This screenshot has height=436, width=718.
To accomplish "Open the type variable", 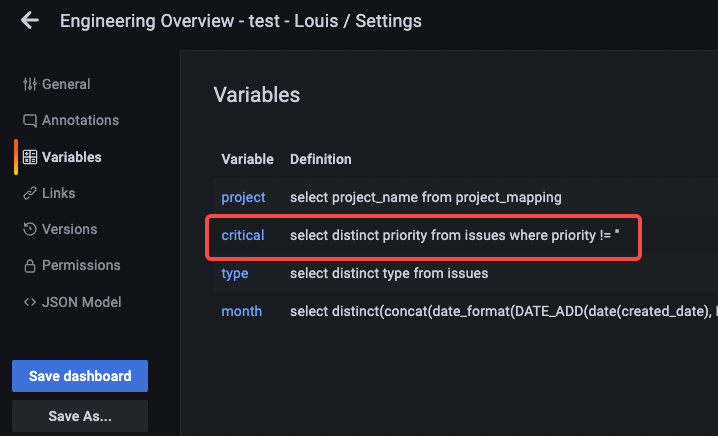I will 235,273.
